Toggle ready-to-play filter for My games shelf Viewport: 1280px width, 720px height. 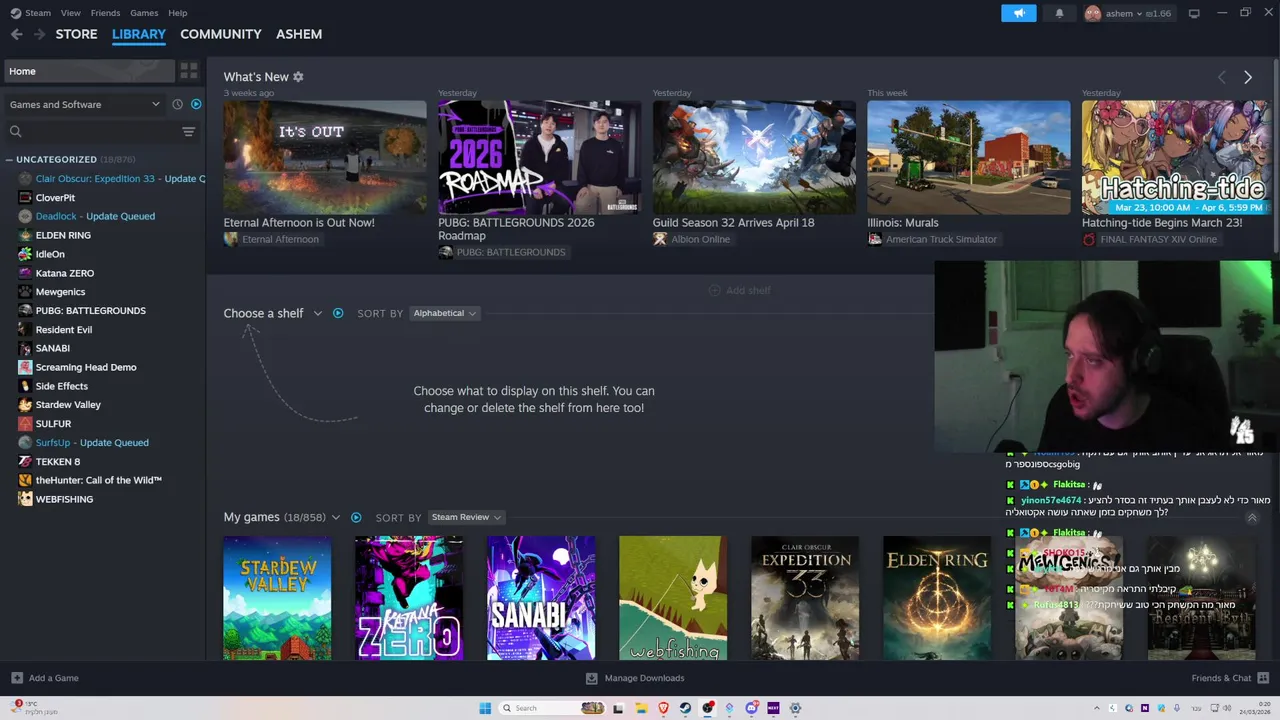click(356, 517)
